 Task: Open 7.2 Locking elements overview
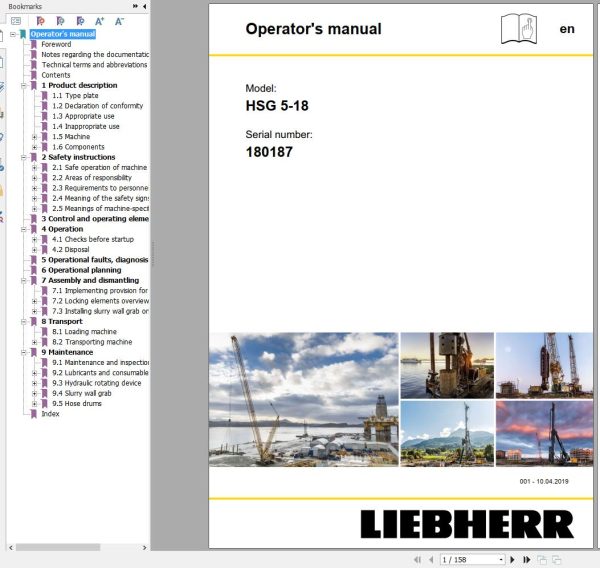point(101,301)
